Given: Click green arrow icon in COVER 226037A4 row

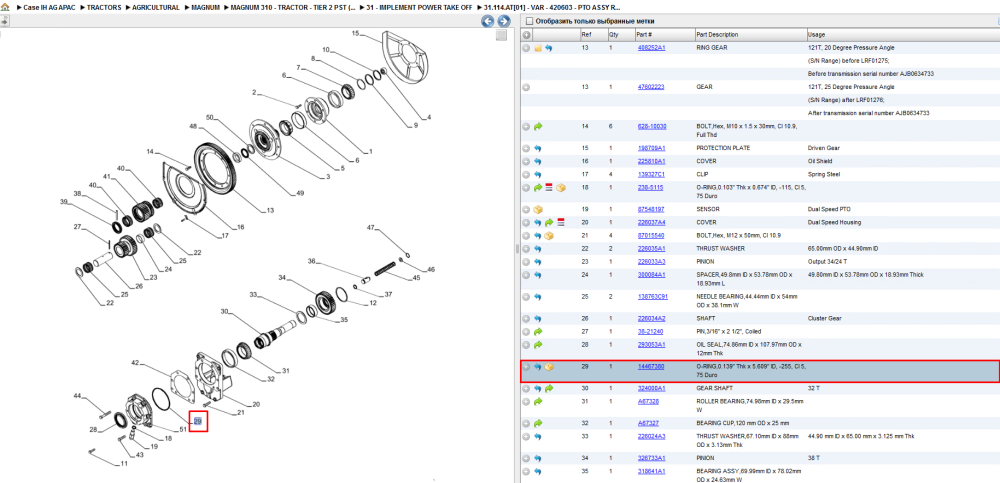Looking at the screenshot, I should 549,222.
